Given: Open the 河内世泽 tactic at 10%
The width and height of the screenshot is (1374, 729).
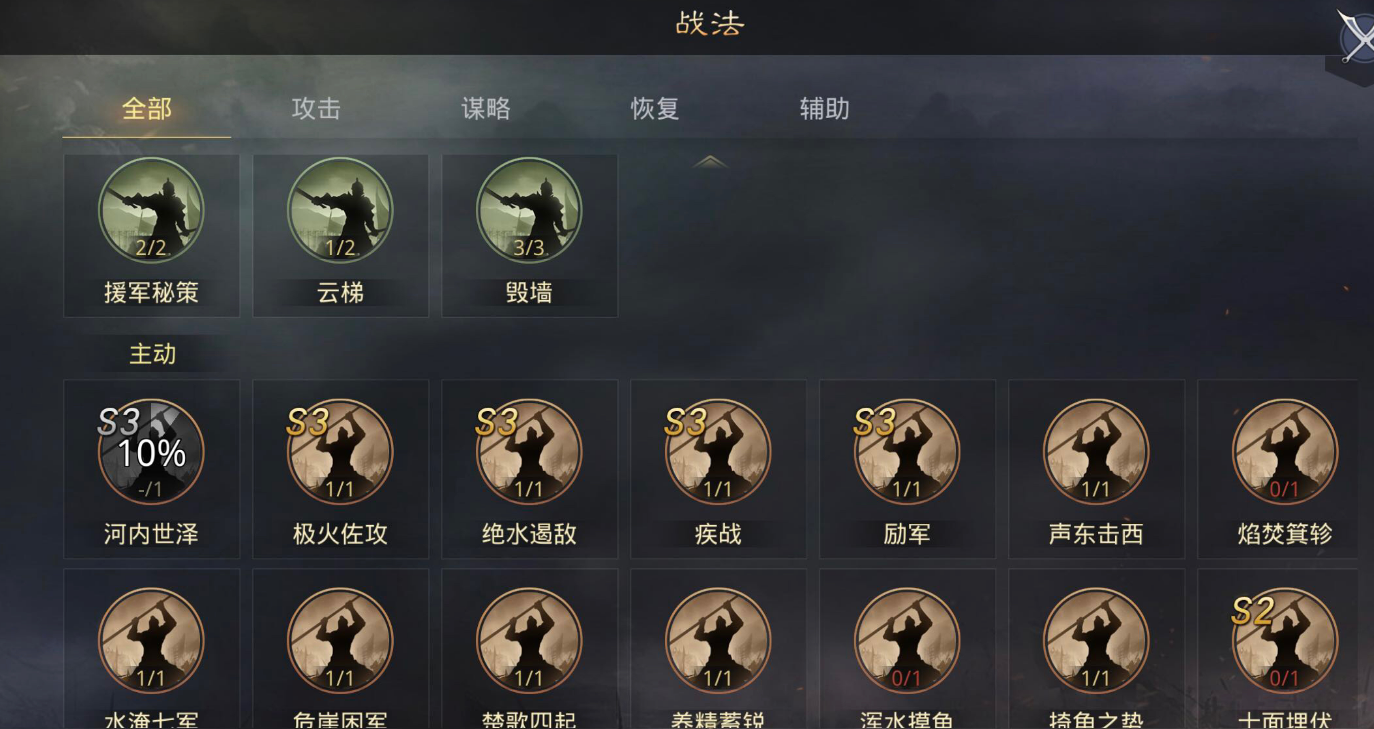Looking at the screenshot, I should 151,452.
